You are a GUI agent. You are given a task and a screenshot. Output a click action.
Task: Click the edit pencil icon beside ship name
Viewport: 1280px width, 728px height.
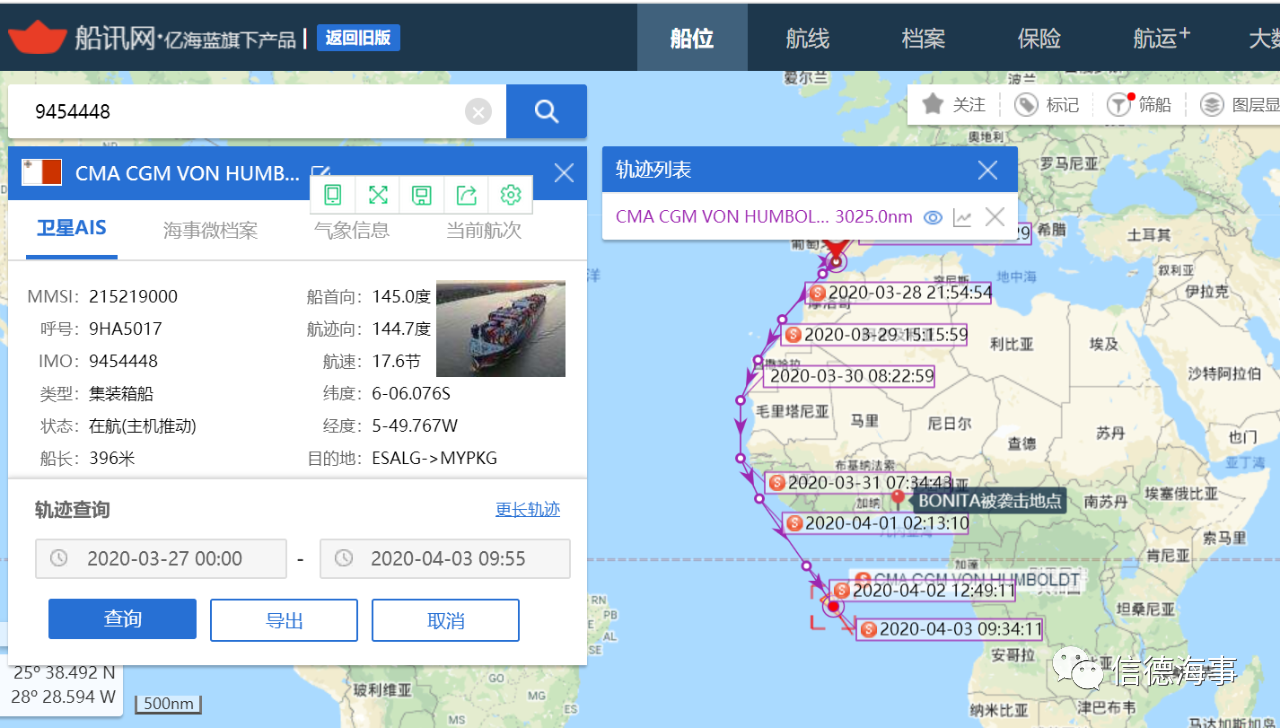[x=321, y=172]
